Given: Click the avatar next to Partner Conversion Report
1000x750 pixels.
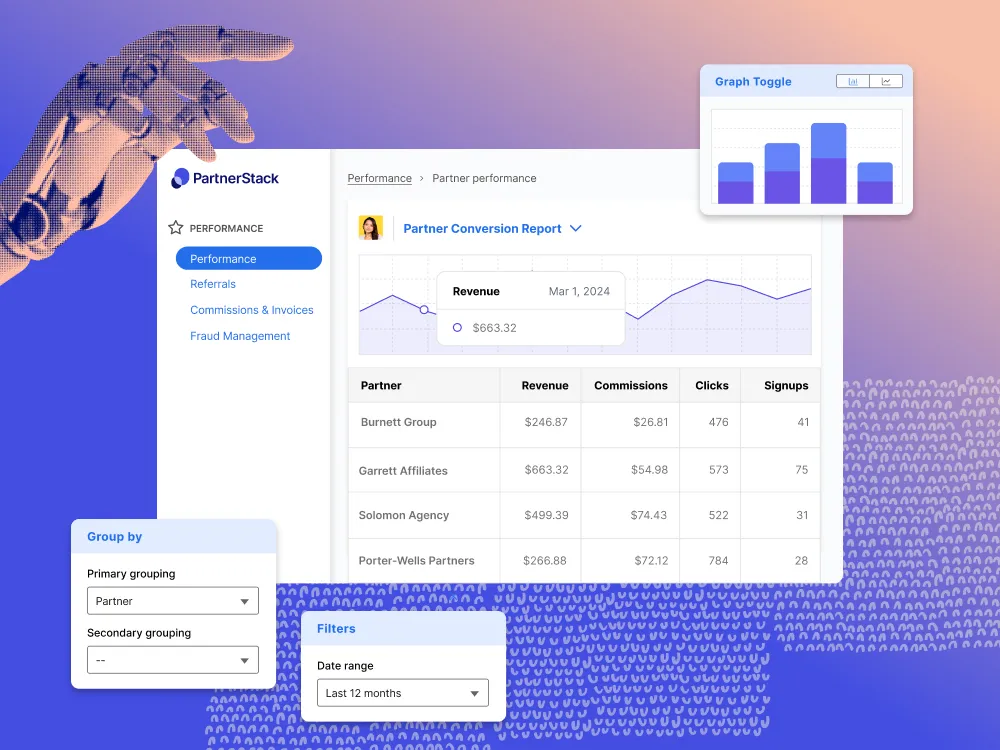Looking at the screenshot, I should pyautogui.click(x=371, y=228).
